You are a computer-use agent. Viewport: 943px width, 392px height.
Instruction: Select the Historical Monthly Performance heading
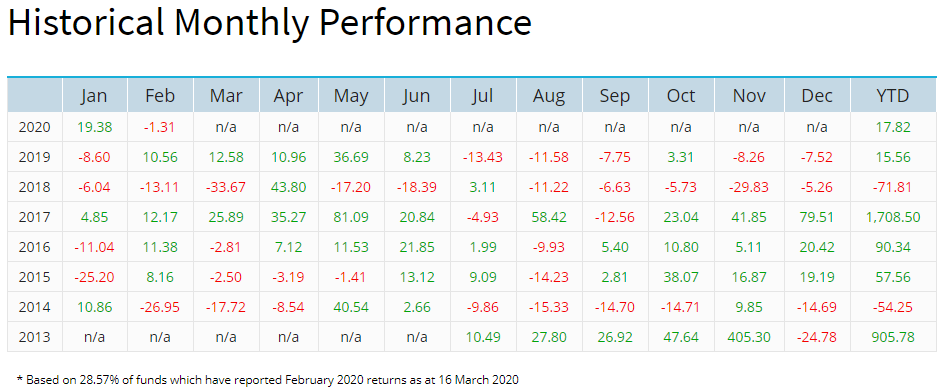[269, 22]
